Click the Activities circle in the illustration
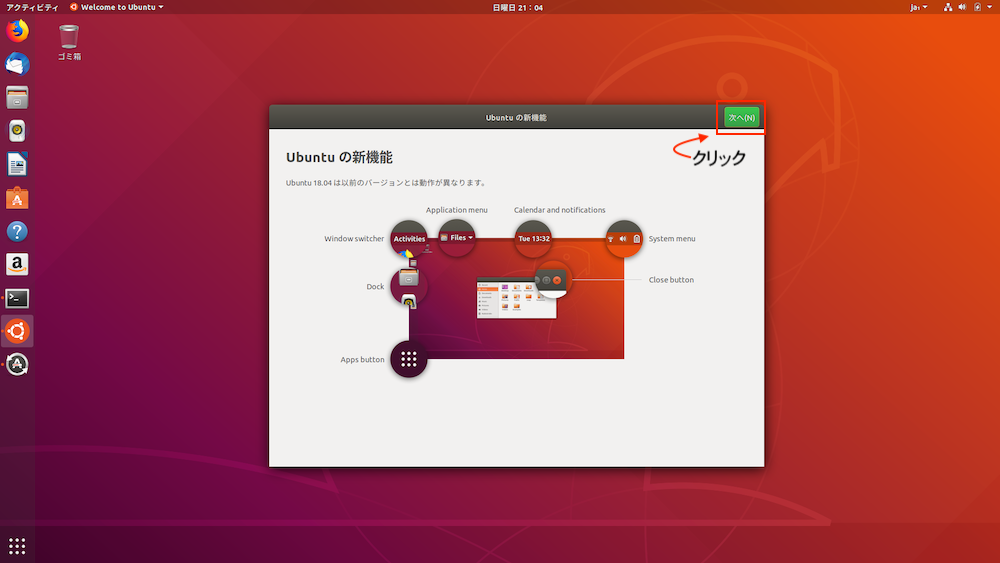This screenshot has height=563, width=1000. pos(409,238)
